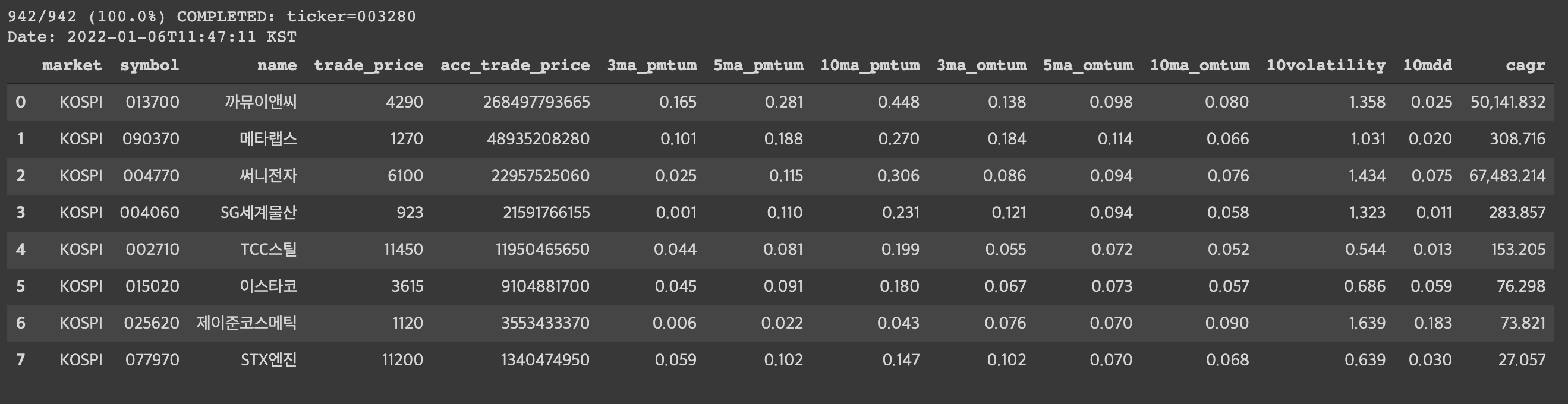1568x404 pixels.
Task: Select the symbol cell 002710
Action: [x=152, y=250]
